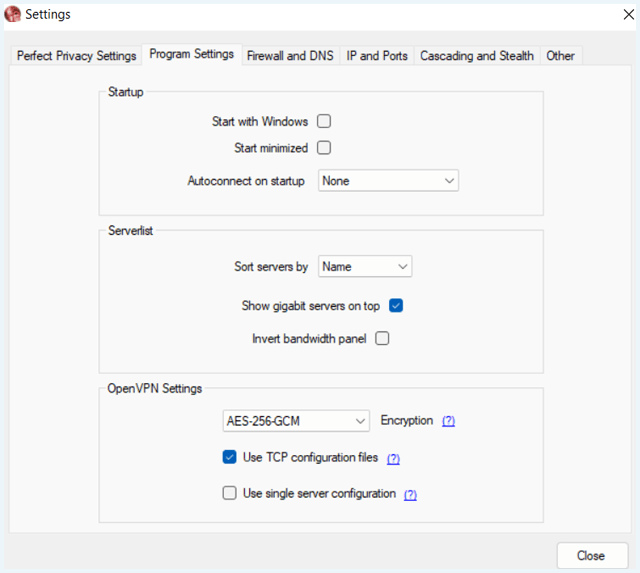Viewport: 640px width, 573px height.
Task: Click the Close button
Action: point(592,555)
